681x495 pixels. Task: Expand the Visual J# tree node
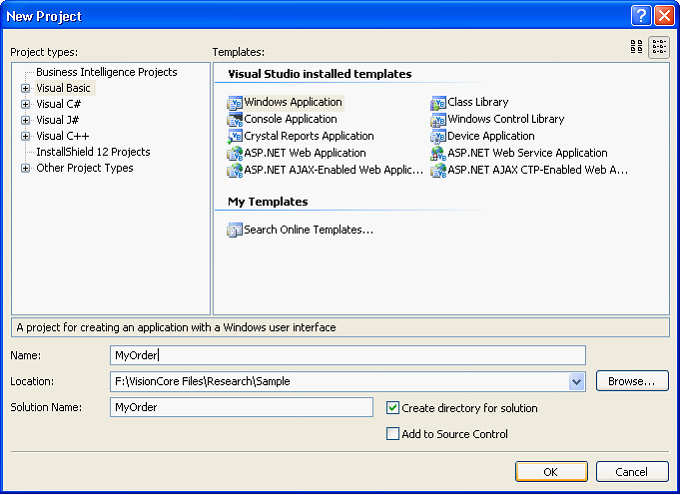click(x=26, y=121)
